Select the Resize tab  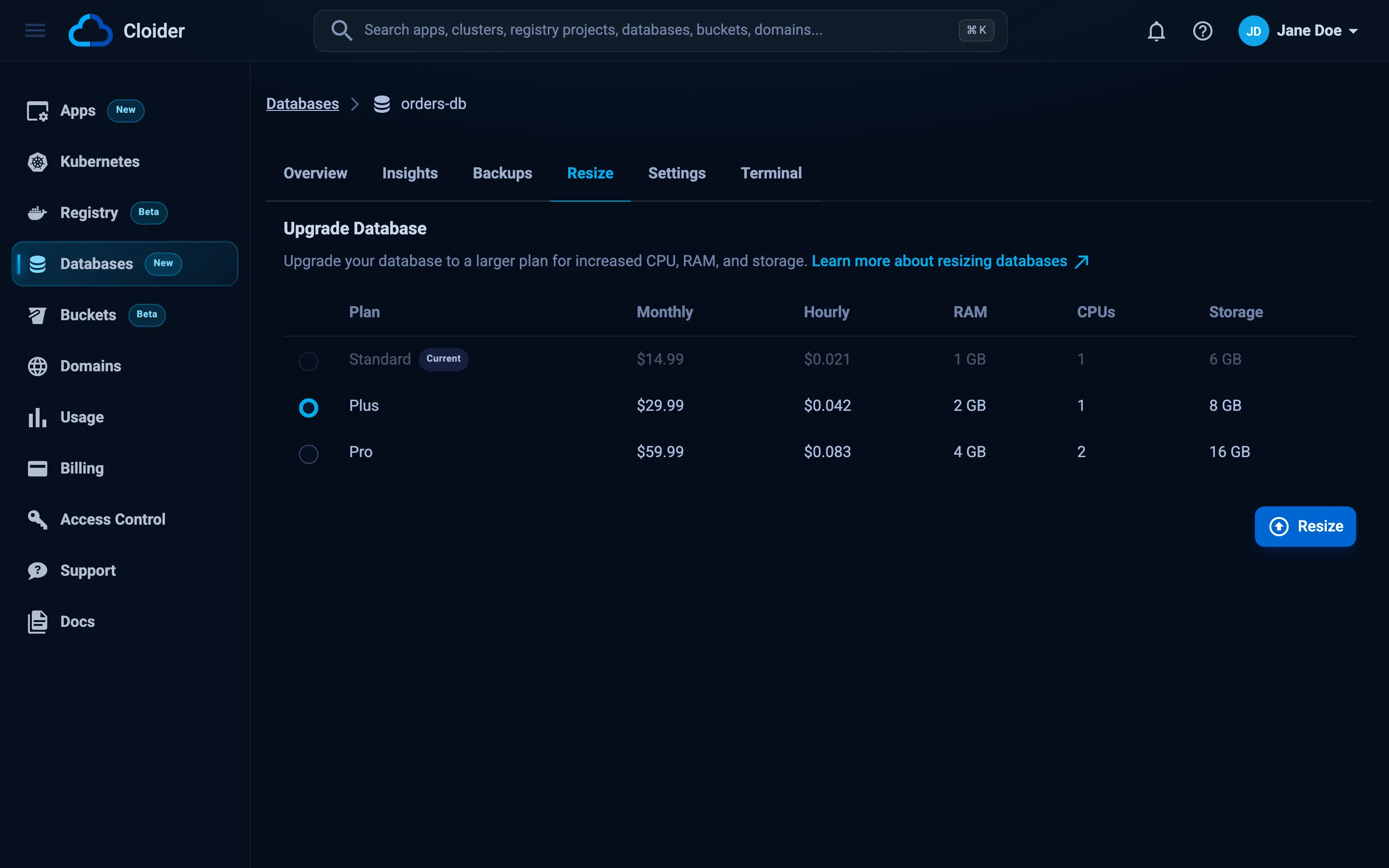click(x=590, y=174)
